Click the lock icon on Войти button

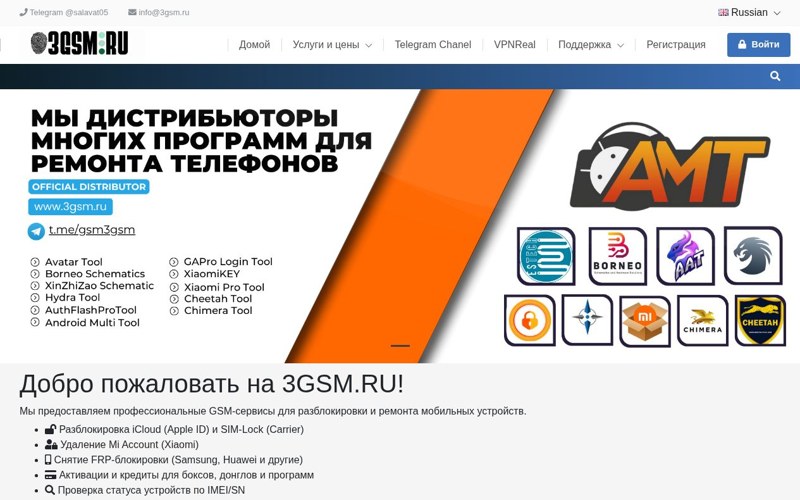[742, 44]
